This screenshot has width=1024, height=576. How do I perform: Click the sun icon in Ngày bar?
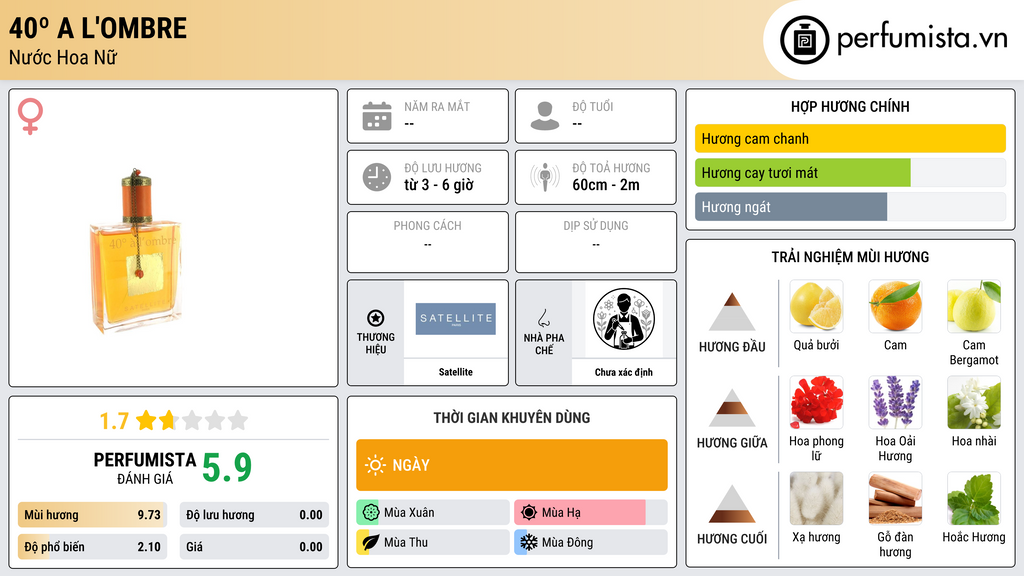pyautogui.click(x=376, y=465)
